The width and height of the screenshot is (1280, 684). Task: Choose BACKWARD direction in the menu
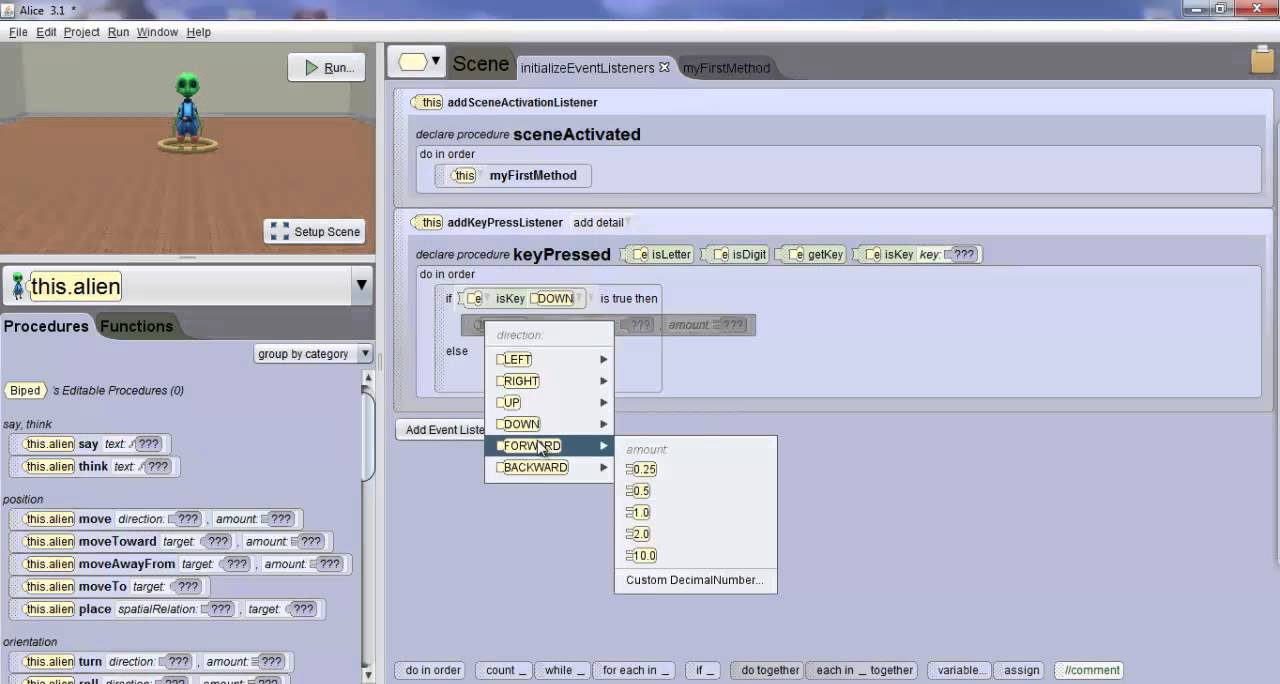click(x=549, y=467)
